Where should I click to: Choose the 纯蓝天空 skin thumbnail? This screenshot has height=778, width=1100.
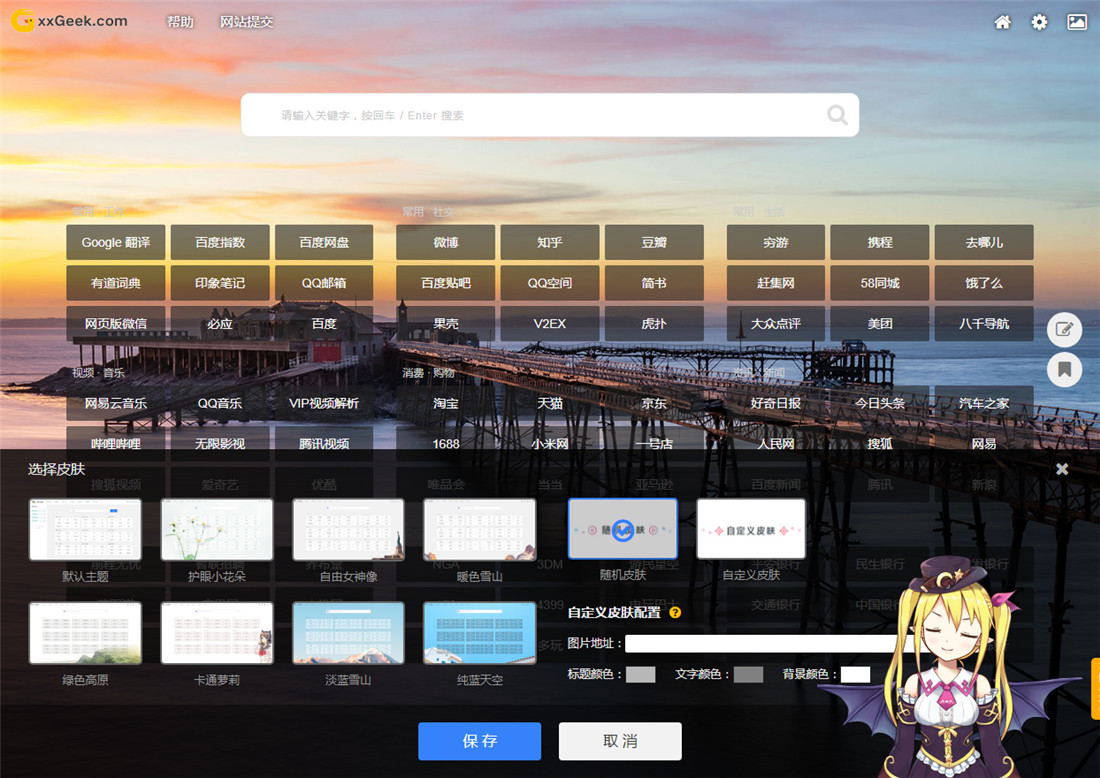point(479,633)
